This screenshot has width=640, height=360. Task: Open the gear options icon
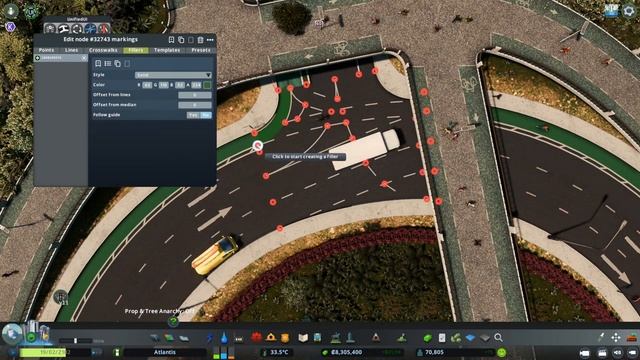[x=629, y=11]
